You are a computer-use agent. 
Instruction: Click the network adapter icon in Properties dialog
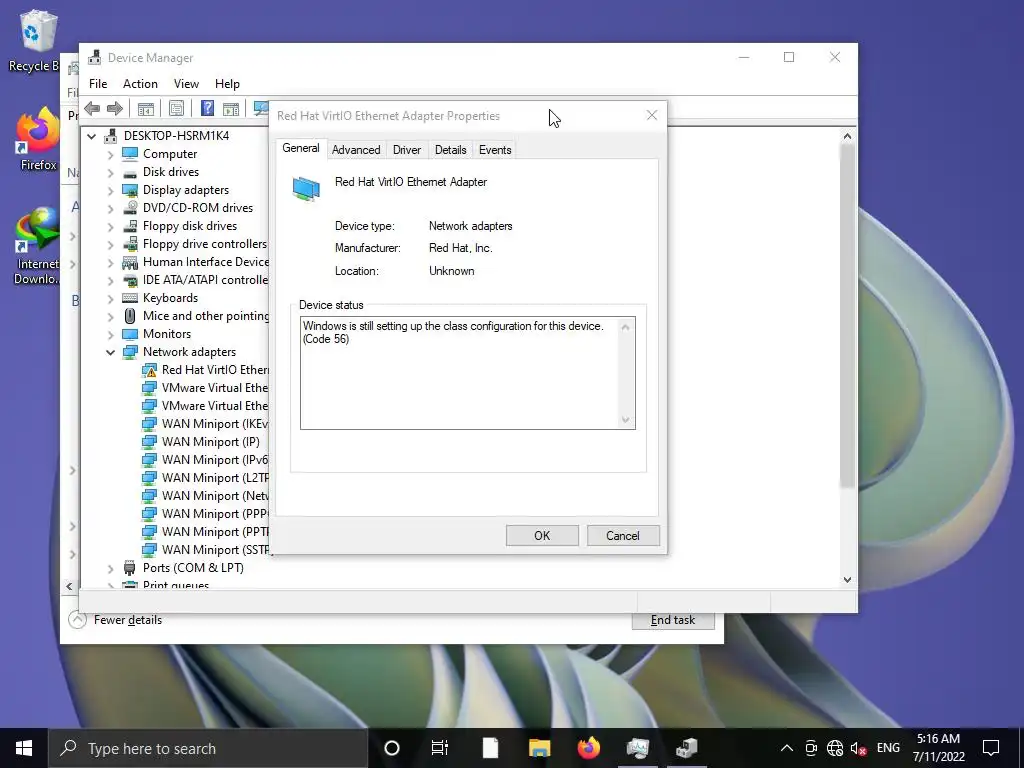coord(306,189)
